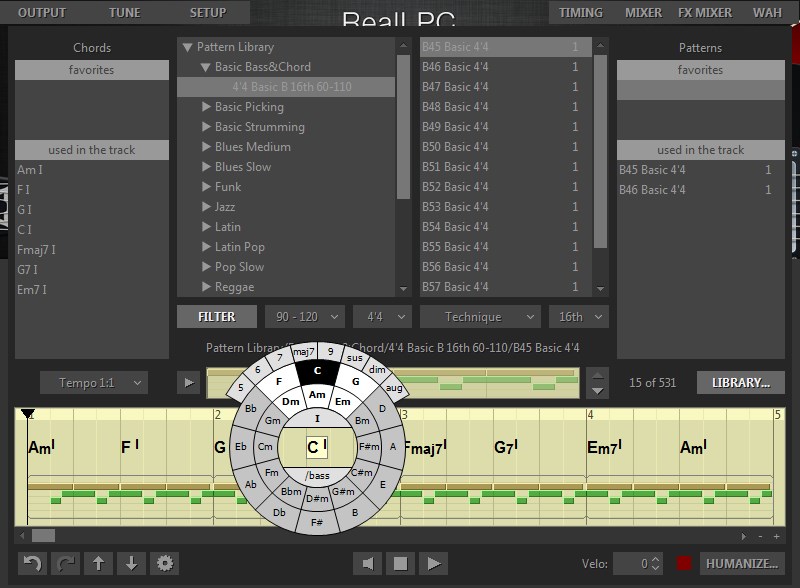This screenshot has width=800, height=588.
Task: Open the 4'4 time signature dropdown
Action: coord(382,317)
